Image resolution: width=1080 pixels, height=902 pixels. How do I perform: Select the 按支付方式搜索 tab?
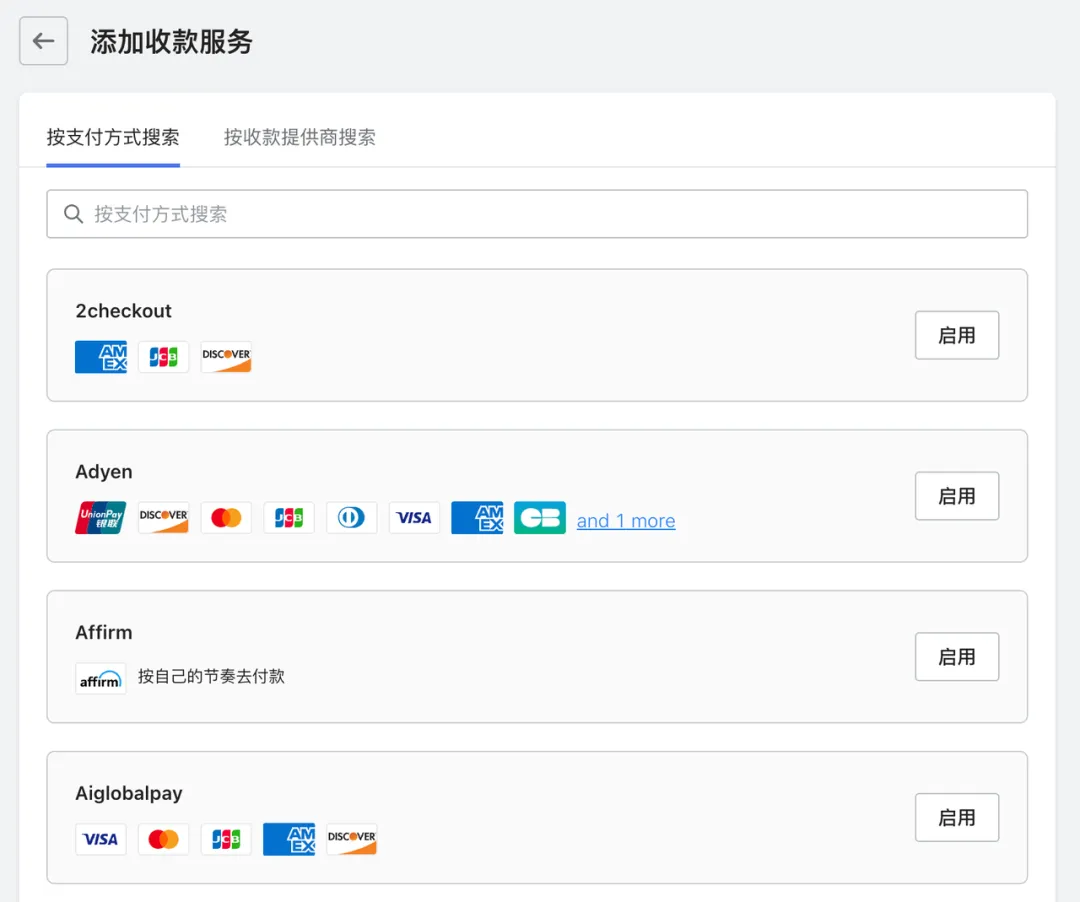click(113, 137)
